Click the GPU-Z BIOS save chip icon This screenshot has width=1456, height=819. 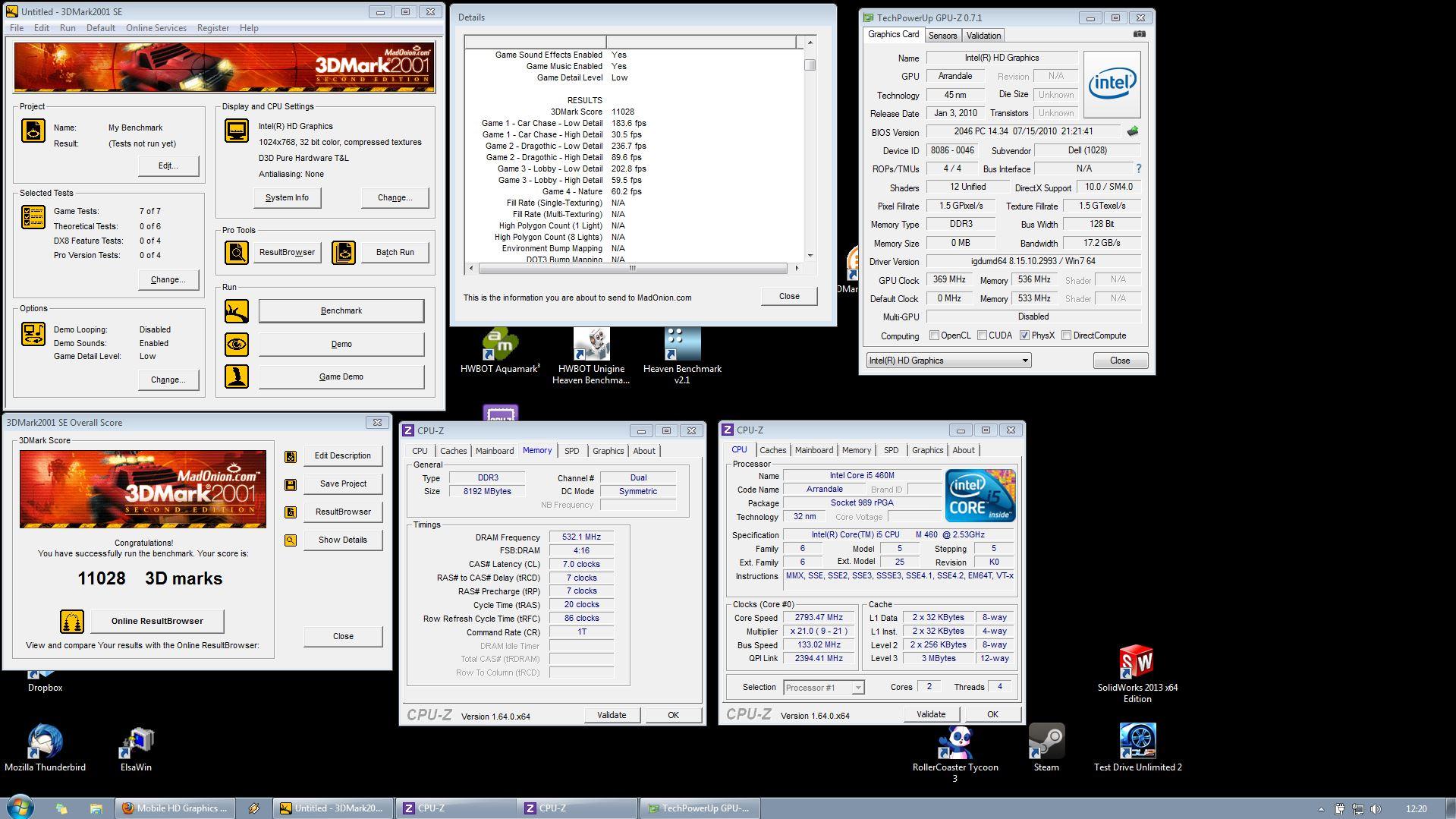click(x=1132, y=131)
